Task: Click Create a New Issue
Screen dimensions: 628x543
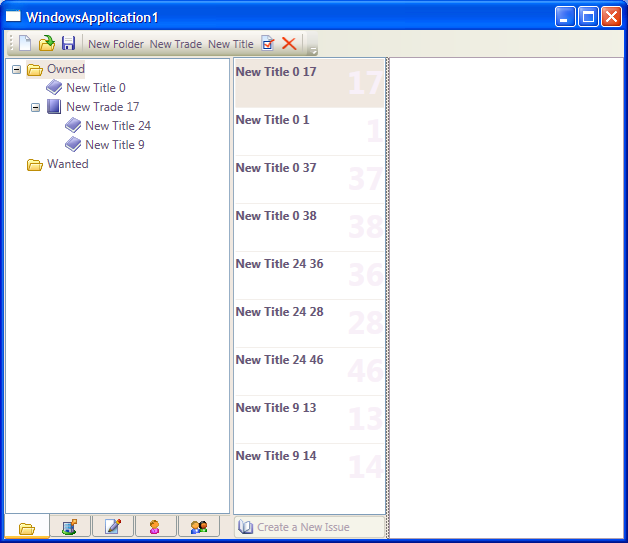Action: (302, 527)
